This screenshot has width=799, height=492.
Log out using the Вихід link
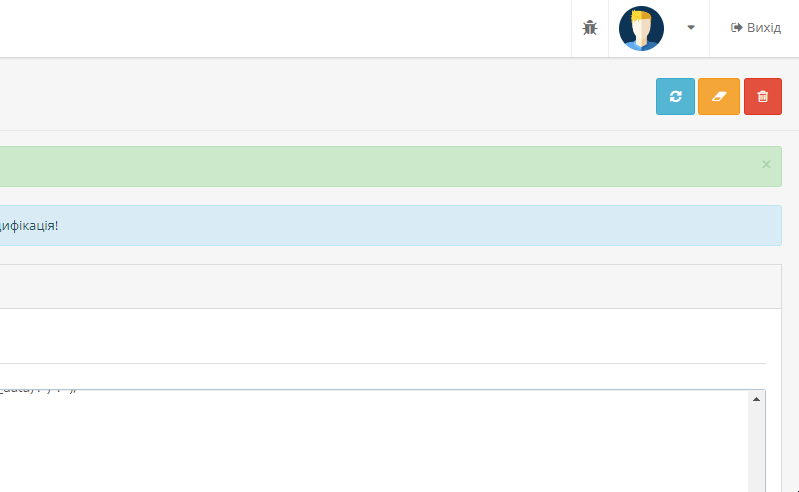(x=756, y=28)
